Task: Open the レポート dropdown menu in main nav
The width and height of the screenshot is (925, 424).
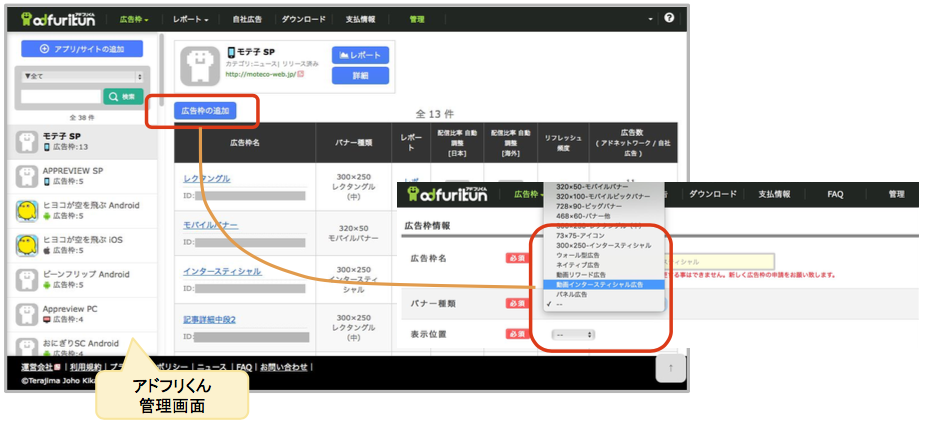Action: pos(191,19)
